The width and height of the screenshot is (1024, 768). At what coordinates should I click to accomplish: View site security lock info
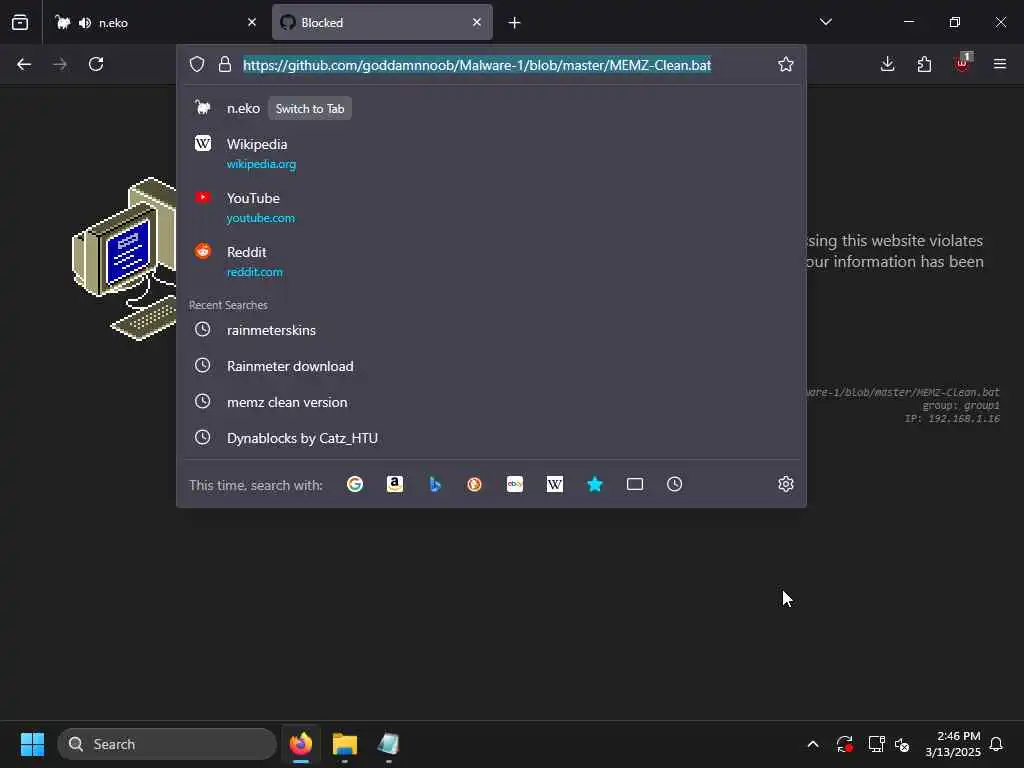pos(225,64)
